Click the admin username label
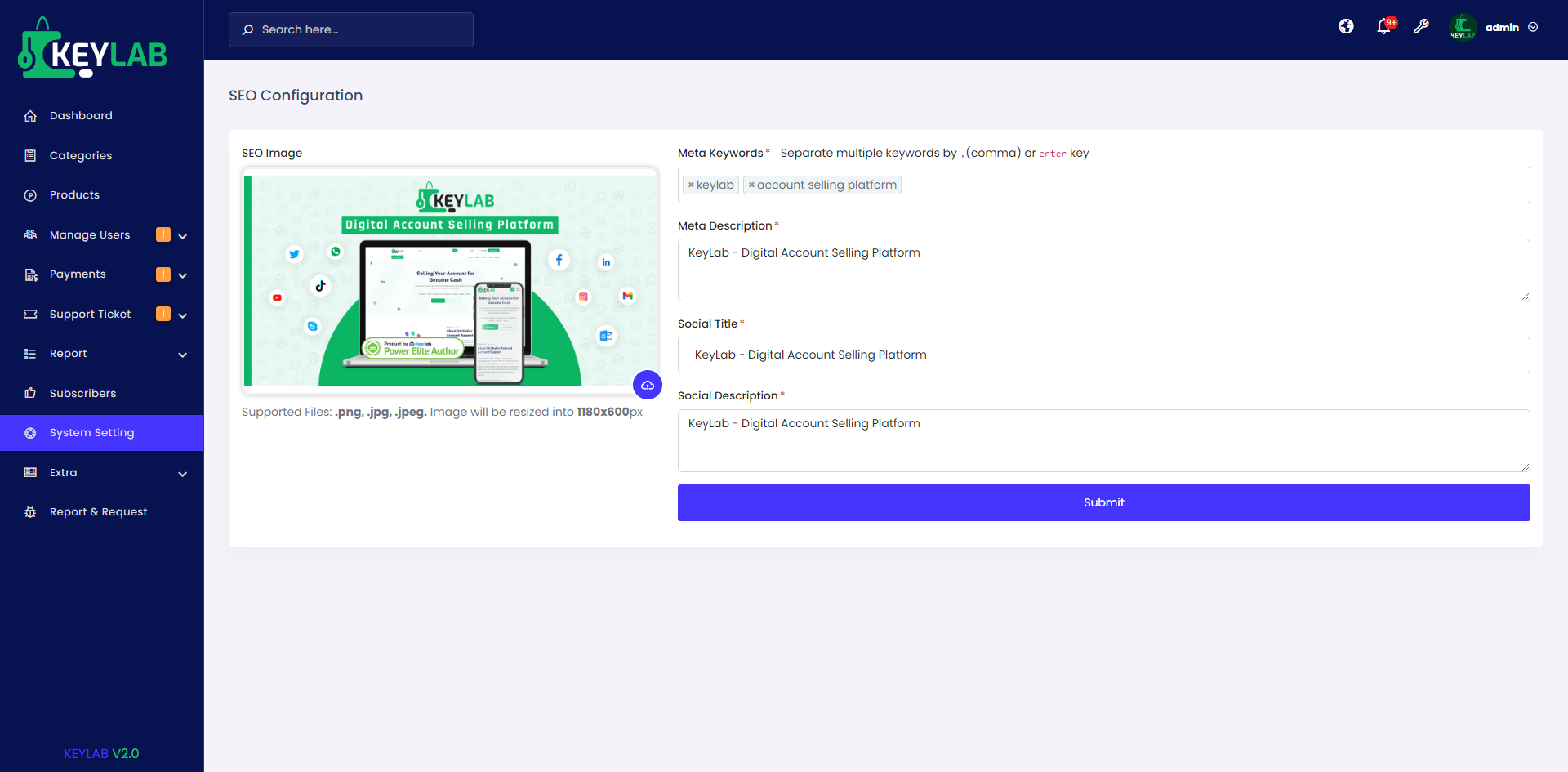Screen dimensions: 1568x772 [x=1502, y=27]
